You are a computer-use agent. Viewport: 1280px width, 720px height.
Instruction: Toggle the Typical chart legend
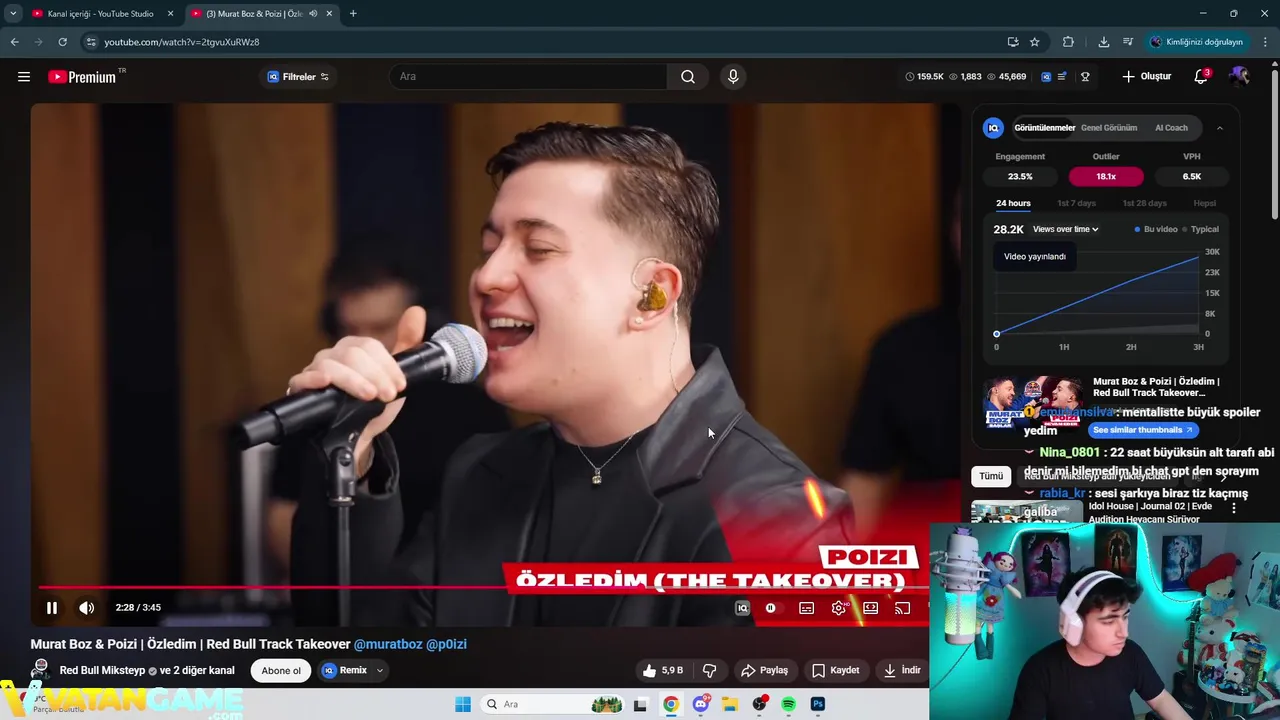1201,229
